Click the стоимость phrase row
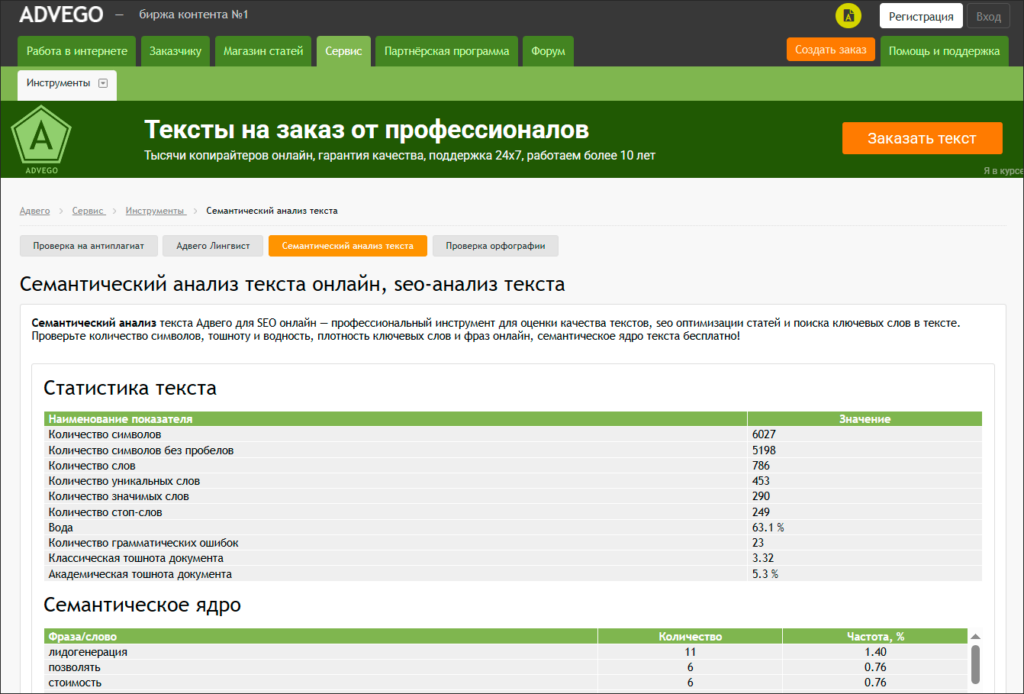The width and height of the screenshot is (1024, 694). [505, 683]
